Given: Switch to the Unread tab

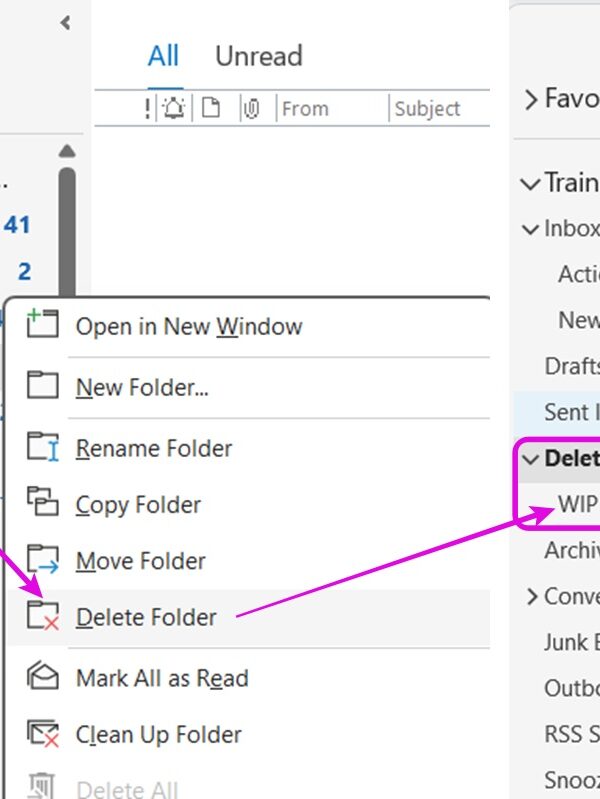Looking at the screenshot, I should click(x=258, y=56).
